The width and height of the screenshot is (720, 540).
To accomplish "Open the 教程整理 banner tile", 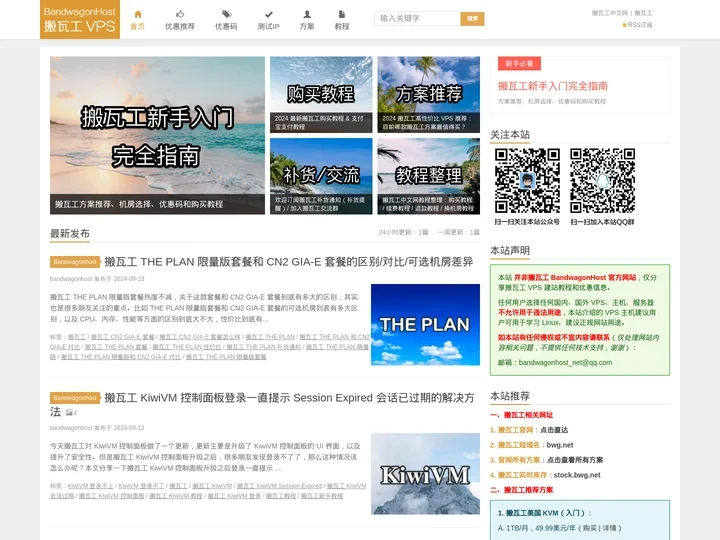I will pyautogui.click(x=429, y=176).
